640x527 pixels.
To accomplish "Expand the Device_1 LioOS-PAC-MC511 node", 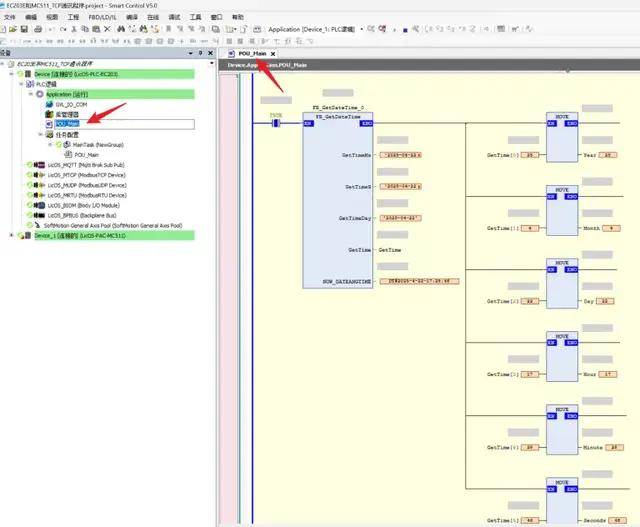I will pyautogui.click(x=12, y=236).
